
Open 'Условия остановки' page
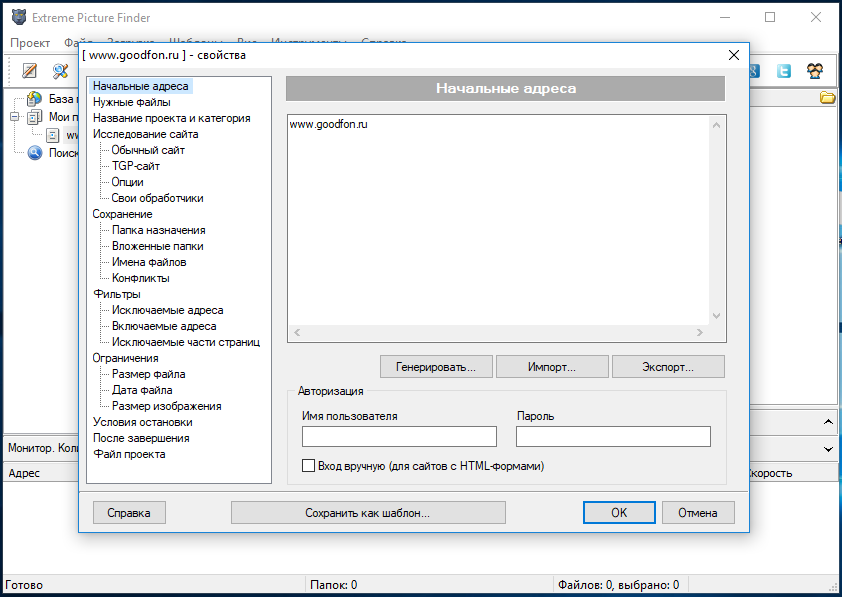(142, 422)
